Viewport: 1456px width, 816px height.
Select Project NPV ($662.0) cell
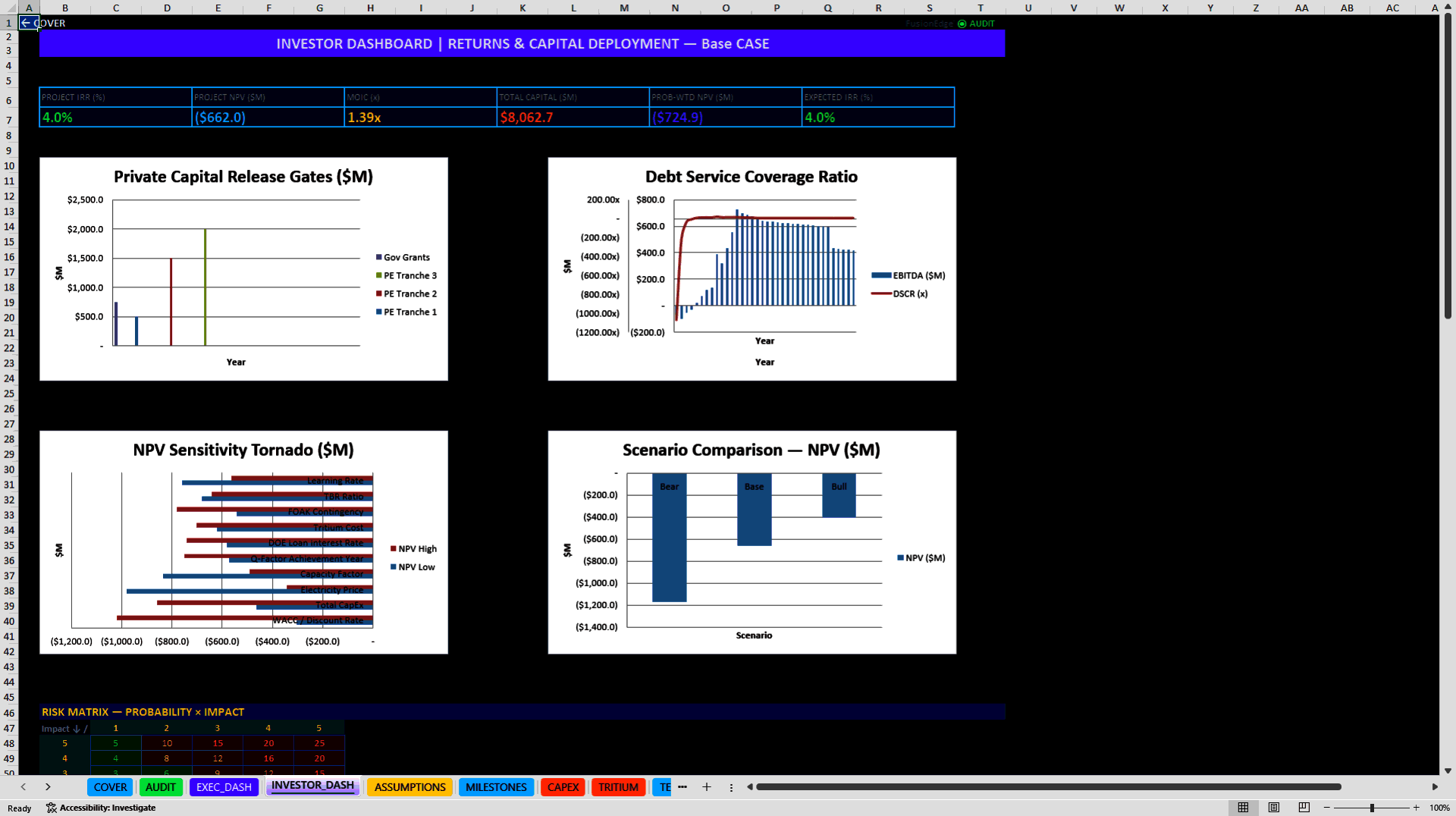pyautogui.click(x=268, y=118)
